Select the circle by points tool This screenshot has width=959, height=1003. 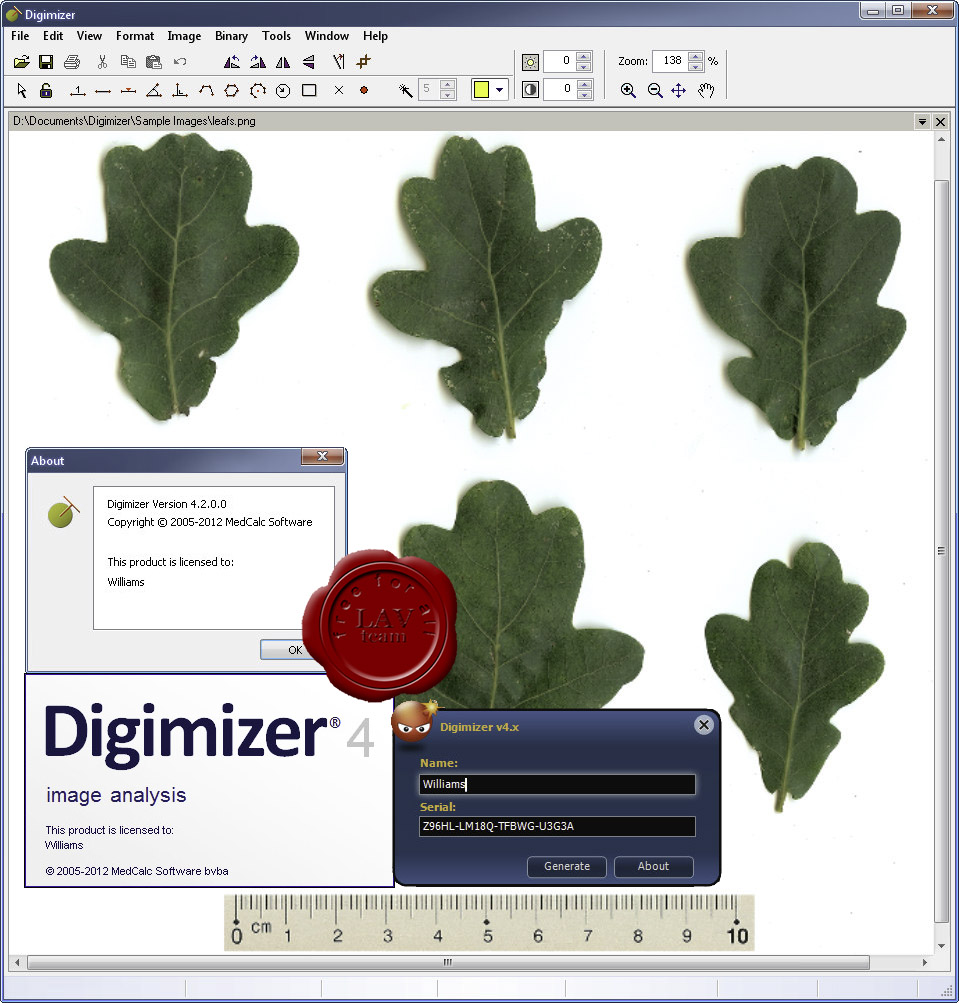(x=258, y=91)
